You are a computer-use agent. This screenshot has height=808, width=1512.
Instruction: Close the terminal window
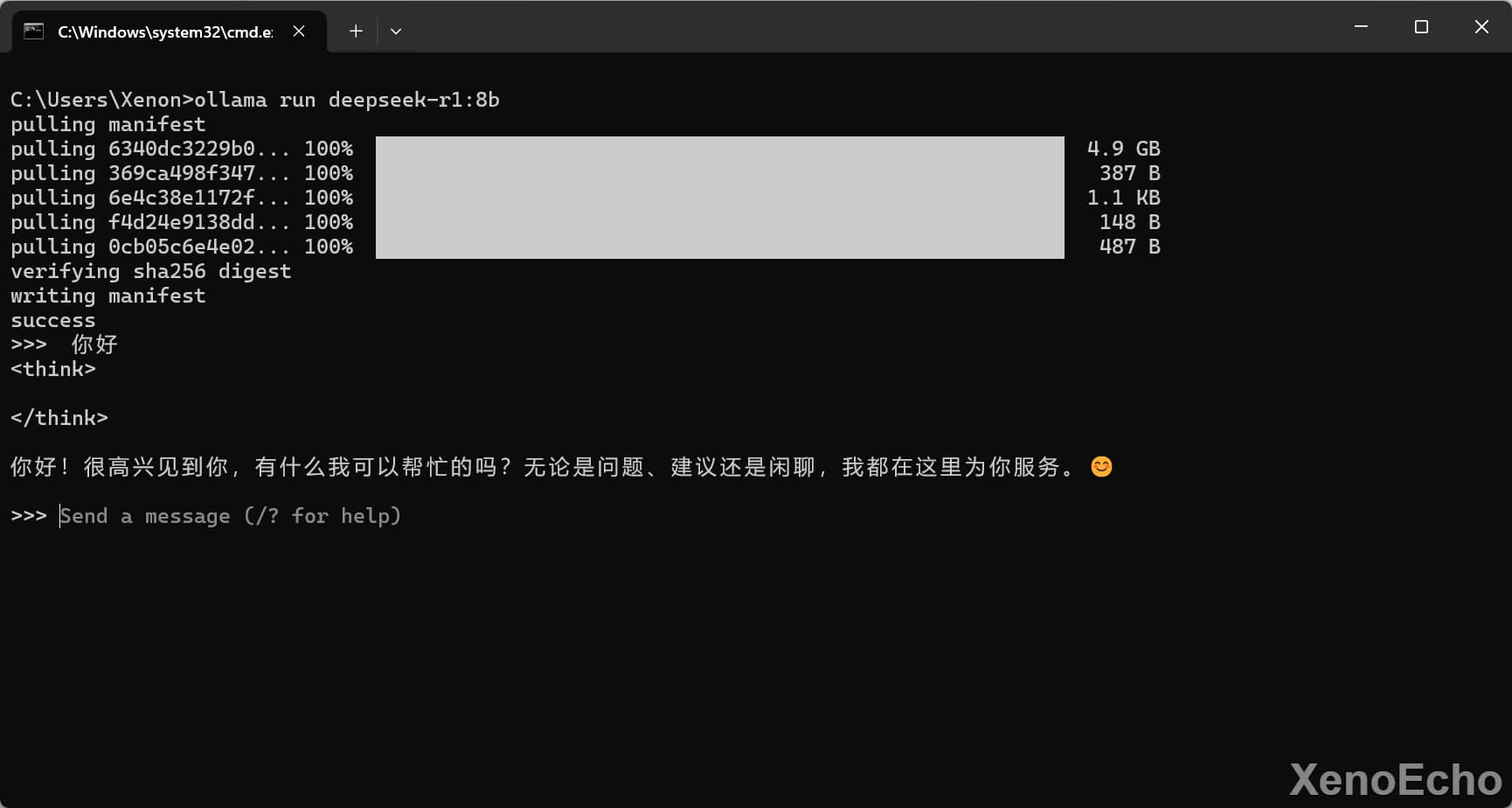point(1481,27)
